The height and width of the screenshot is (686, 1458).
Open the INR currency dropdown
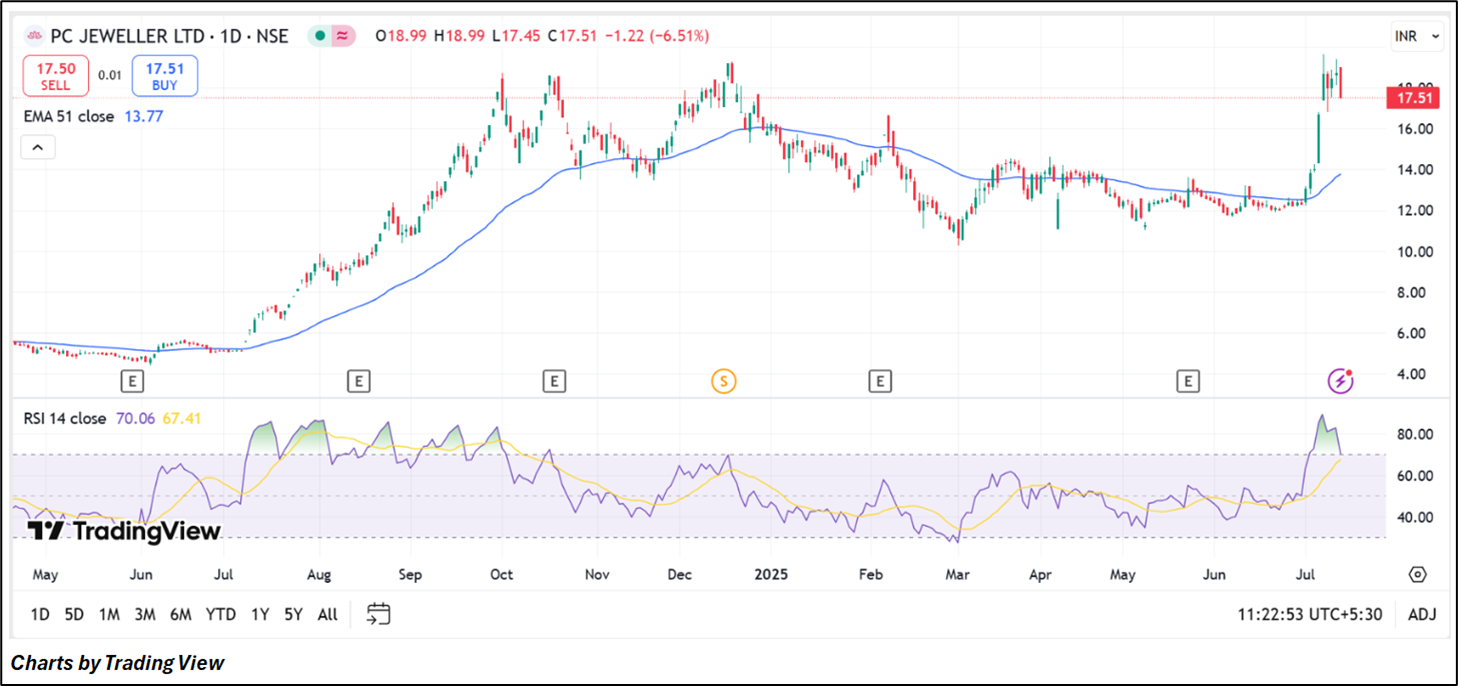(x=1416, y=36)
